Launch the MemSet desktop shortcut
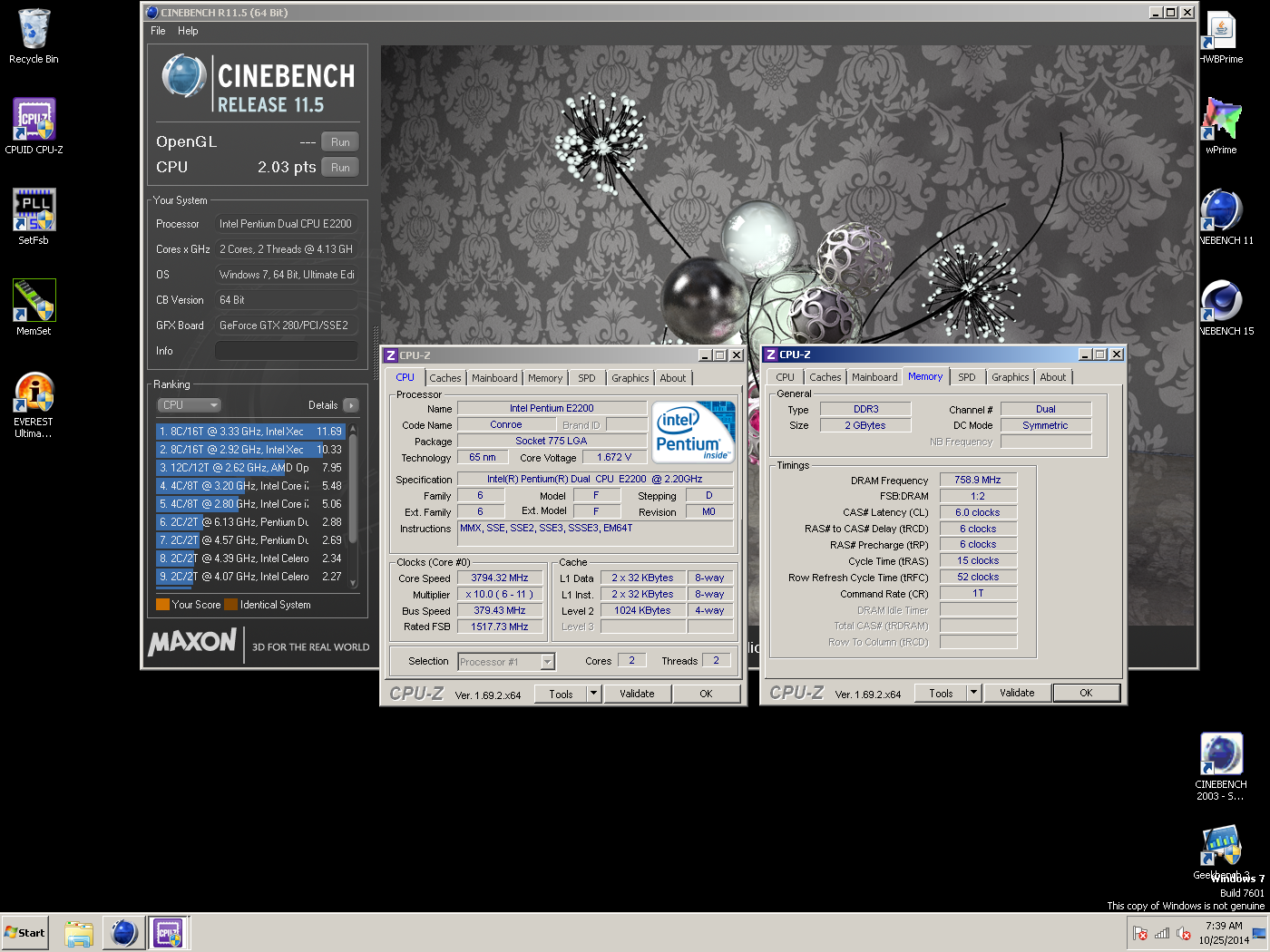 34,307
